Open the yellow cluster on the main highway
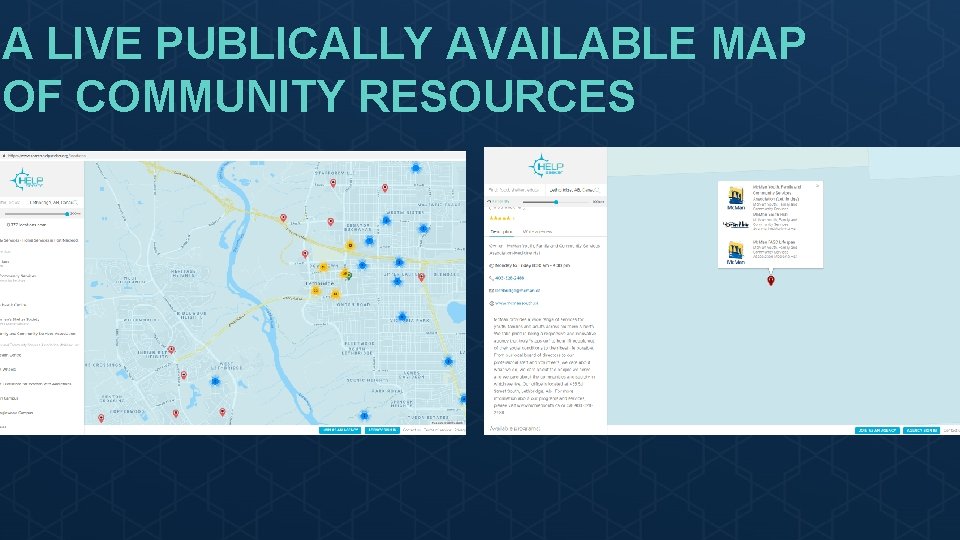The width and height of the screenshot is (960, 540). pyautogui.click(x=350, y=246)
